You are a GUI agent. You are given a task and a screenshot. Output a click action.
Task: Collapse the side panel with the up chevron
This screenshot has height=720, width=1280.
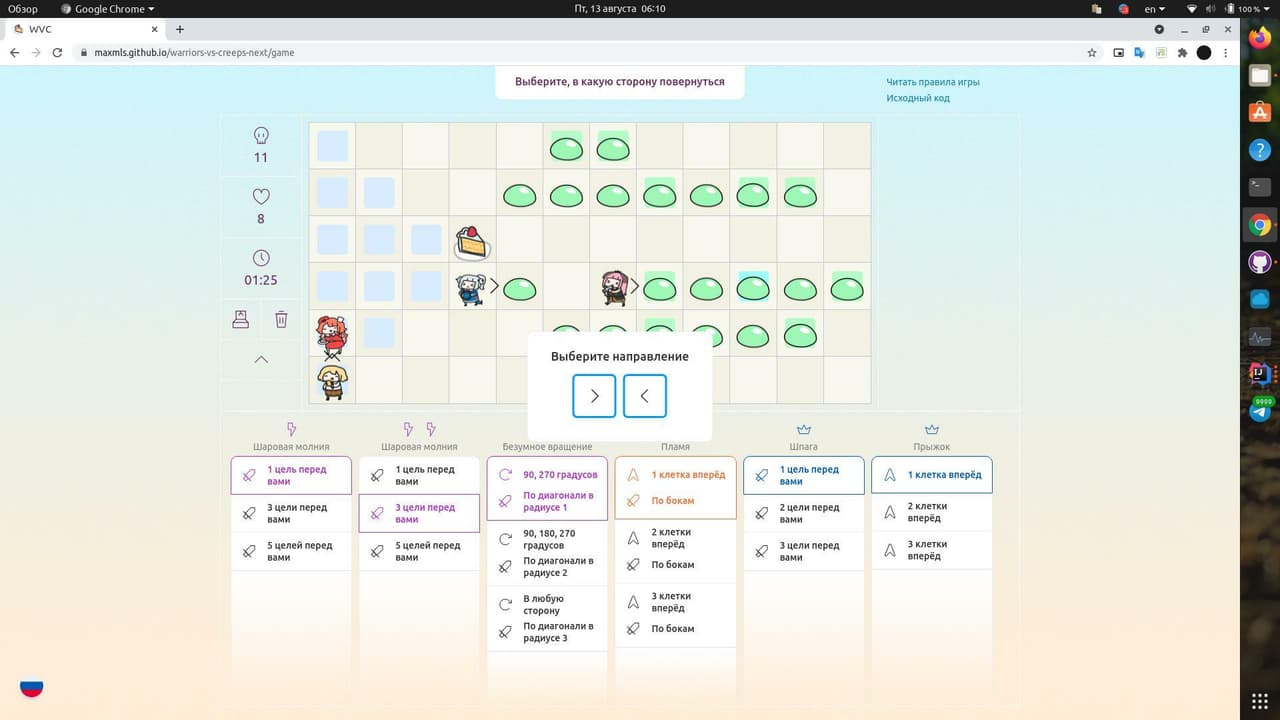click(x=261, y=359)
